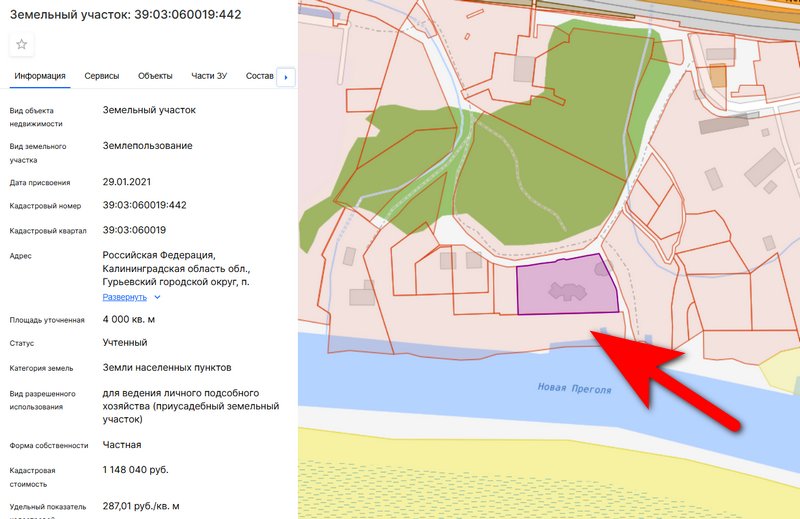Viewport: 800px width, 519px height.
Task: Click the chevron next to Развернуть
Action: (158, 297)
